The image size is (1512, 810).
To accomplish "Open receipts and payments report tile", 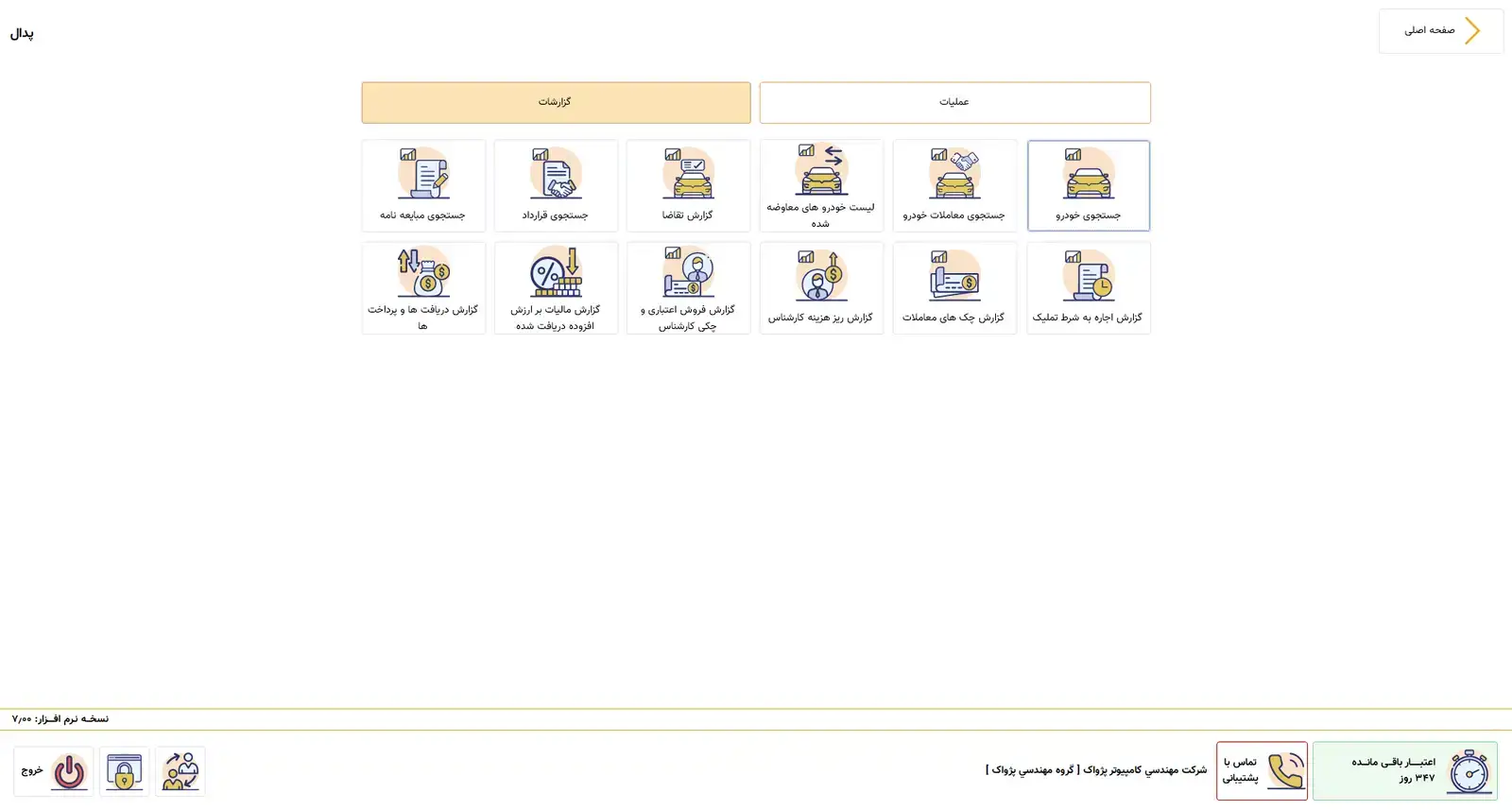I will (x=423, y=287).
